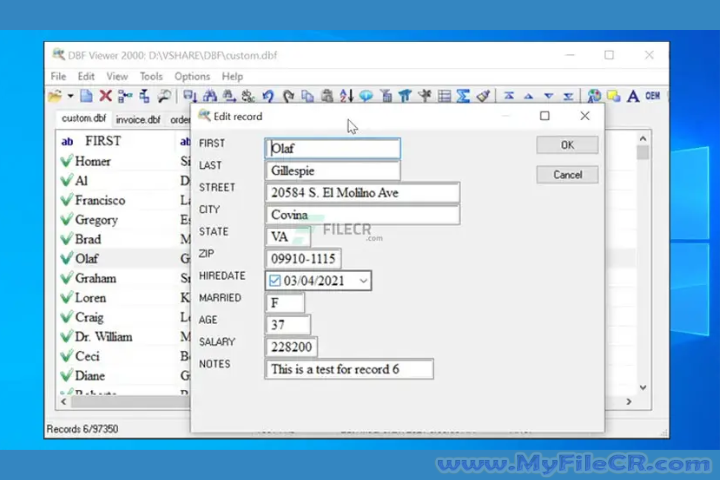Click the MARRIED field containing F
Viewport: 720px width, 480px height.
click(x=285, y=303)
